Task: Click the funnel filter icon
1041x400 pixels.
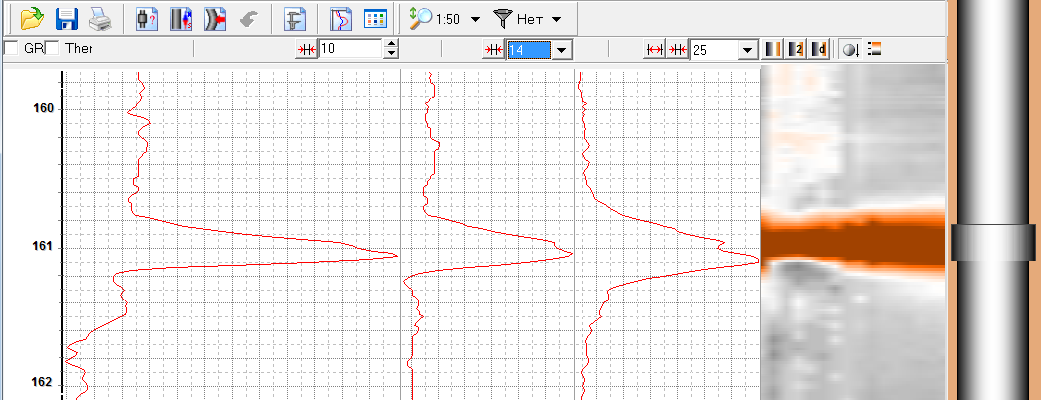Action: [504, 19]
